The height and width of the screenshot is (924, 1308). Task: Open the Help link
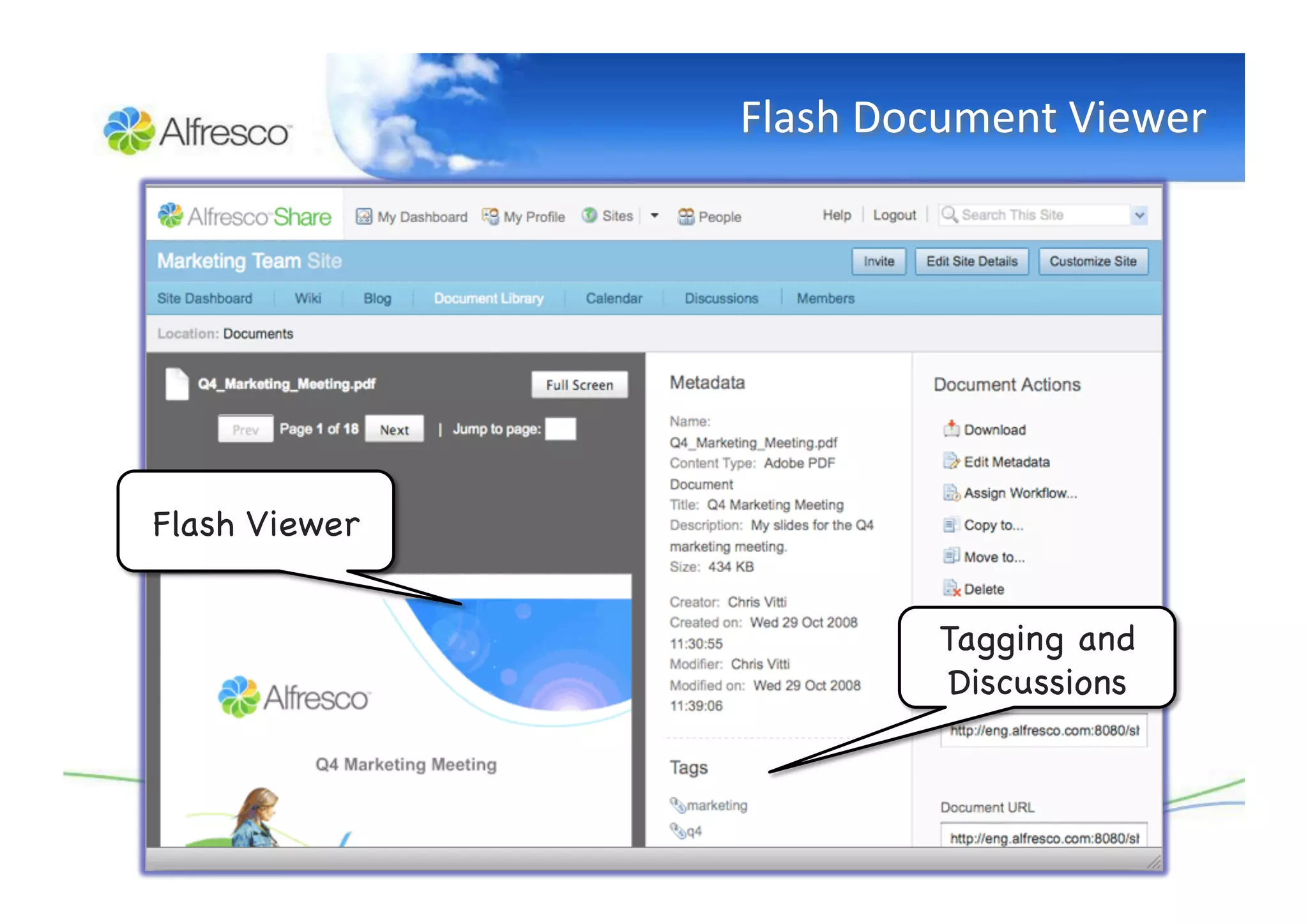(837, 215)
